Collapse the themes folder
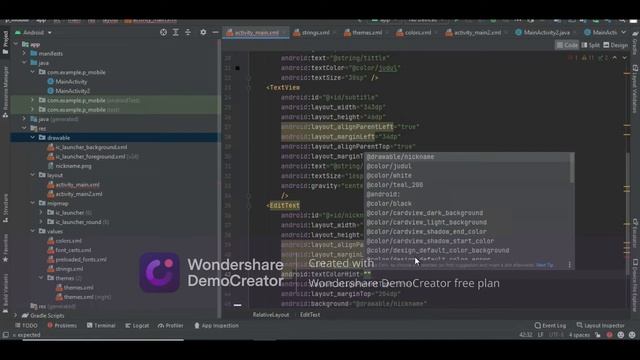This screenshot has height=360, width=640. click(x=41, y=278)
